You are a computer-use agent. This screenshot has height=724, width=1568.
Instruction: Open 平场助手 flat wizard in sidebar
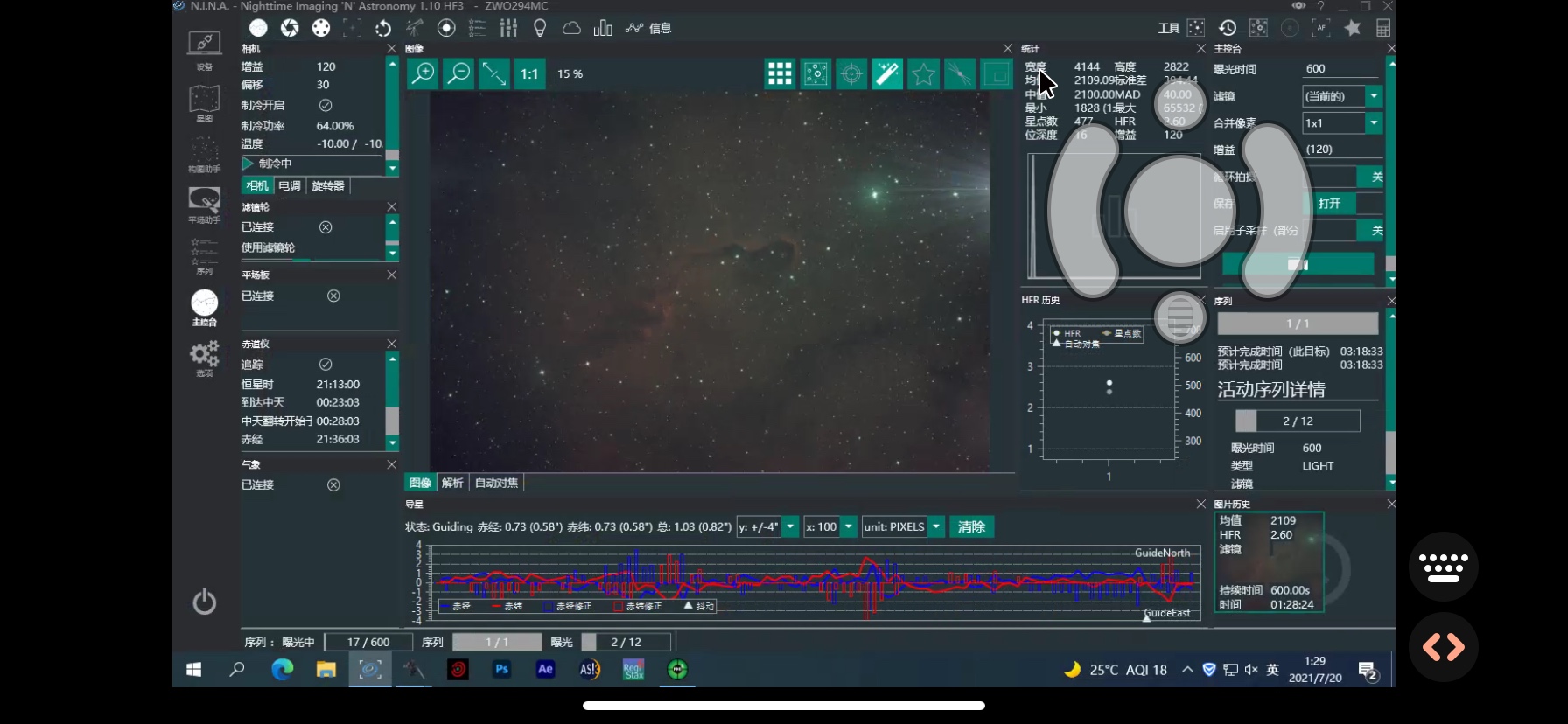(x=204, y=205)
